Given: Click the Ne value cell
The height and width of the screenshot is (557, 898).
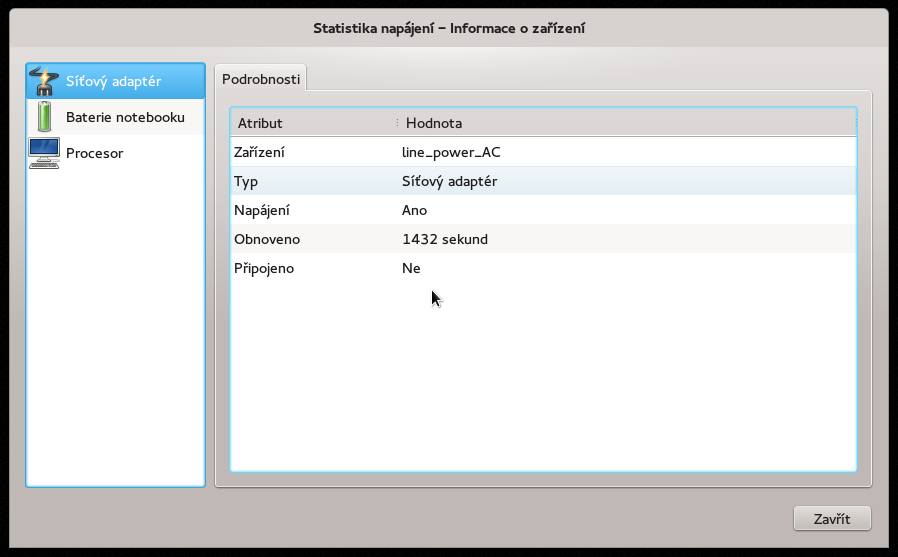Looking at the screenshot, I should point(627,268).
